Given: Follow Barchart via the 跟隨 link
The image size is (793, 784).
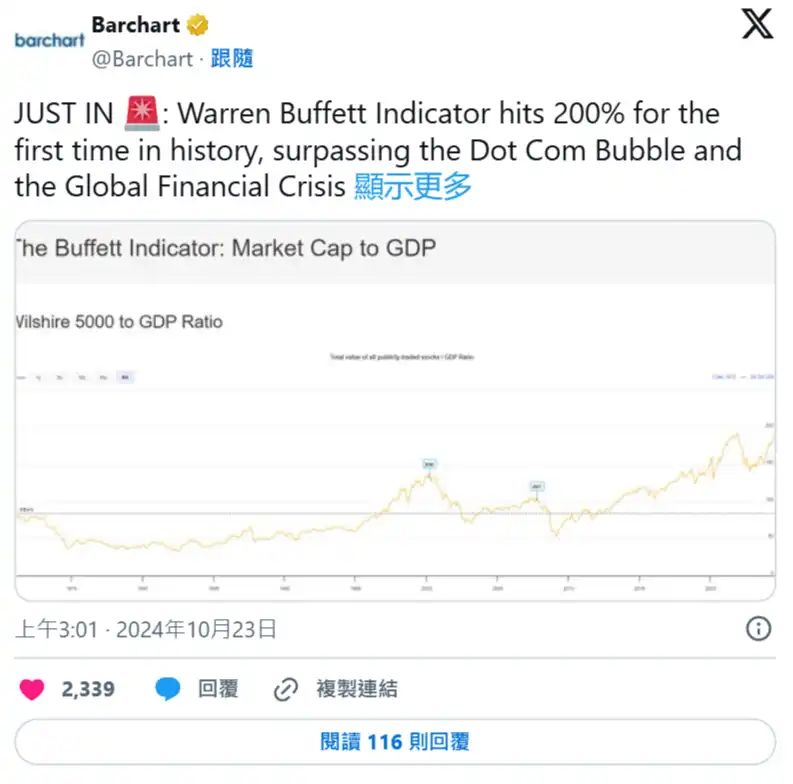Looking at the screenshot, I should point(232,58).
